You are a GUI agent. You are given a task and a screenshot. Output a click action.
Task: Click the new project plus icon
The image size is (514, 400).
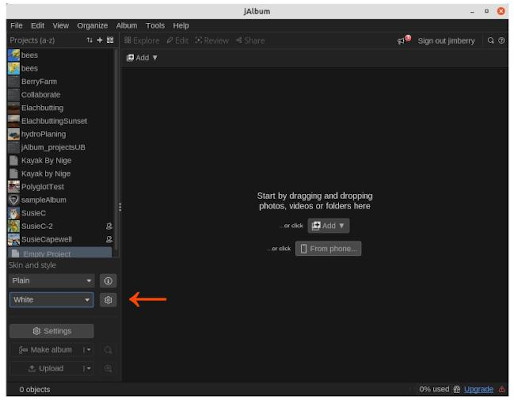click(x=100, y=40)
